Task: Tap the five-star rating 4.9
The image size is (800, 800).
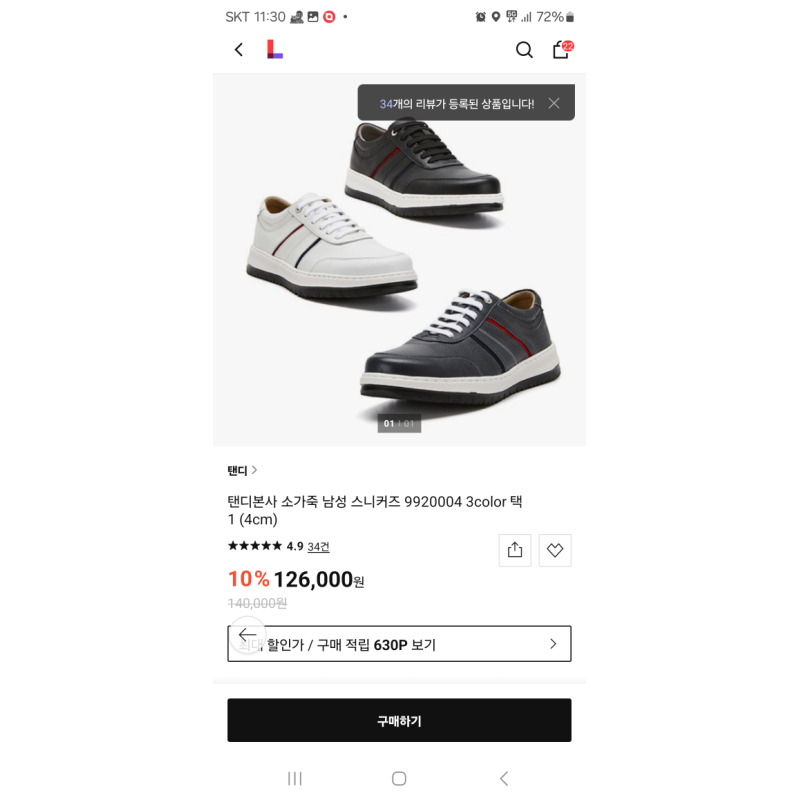Action: [265, 546]
